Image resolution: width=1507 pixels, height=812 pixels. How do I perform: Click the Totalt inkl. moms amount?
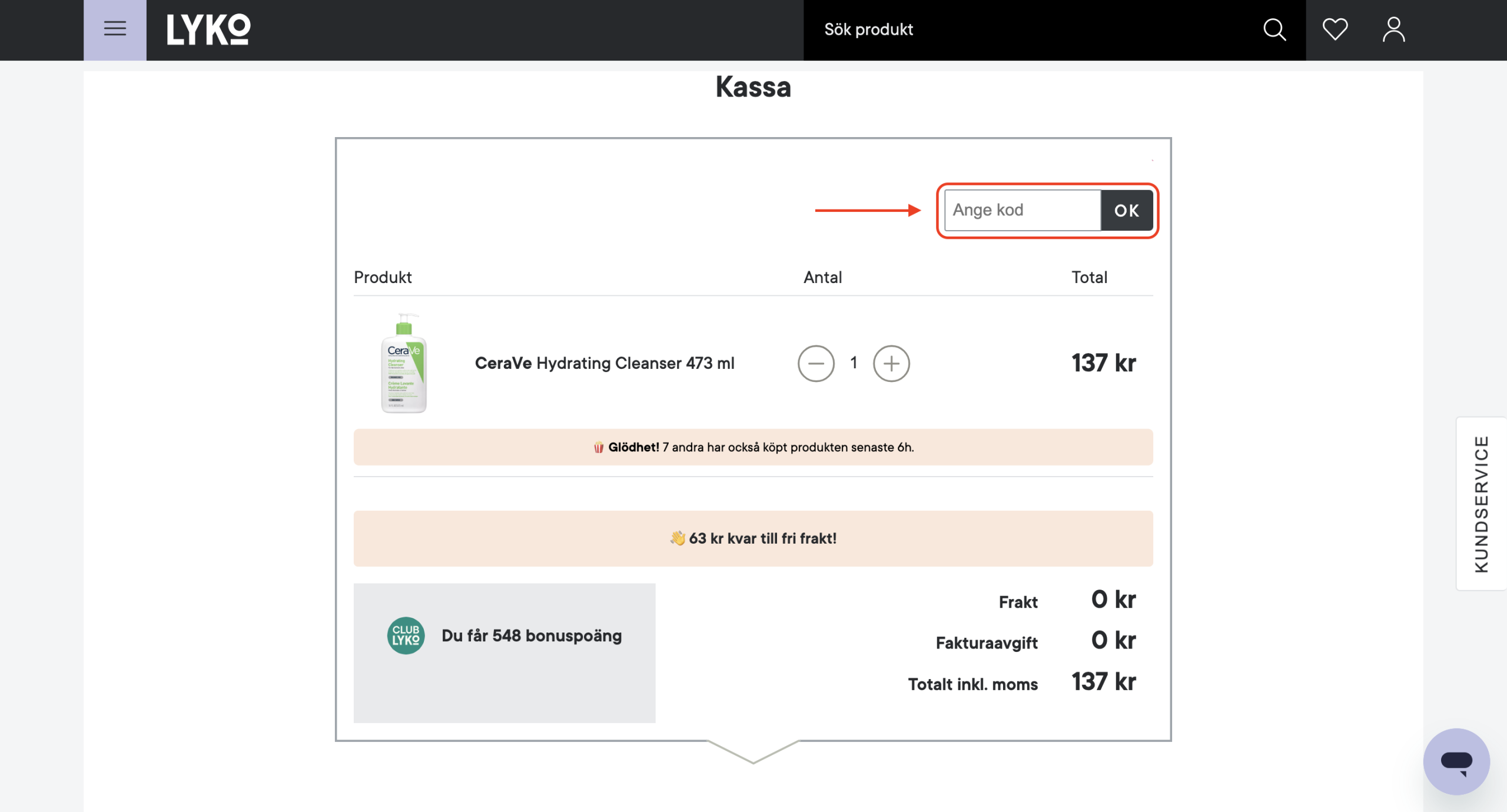[1103, 682]
